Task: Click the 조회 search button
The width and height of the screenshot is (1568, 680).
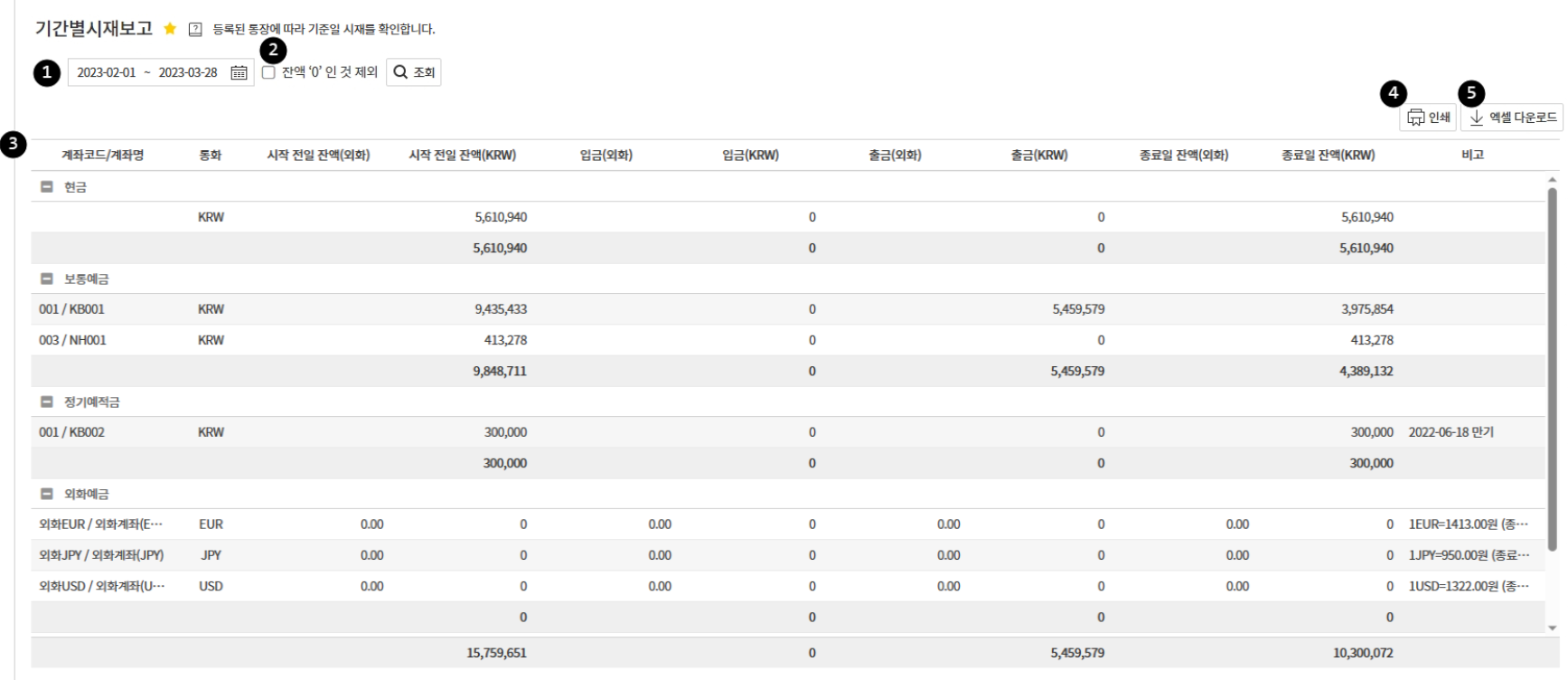Action: coord(414,72)
